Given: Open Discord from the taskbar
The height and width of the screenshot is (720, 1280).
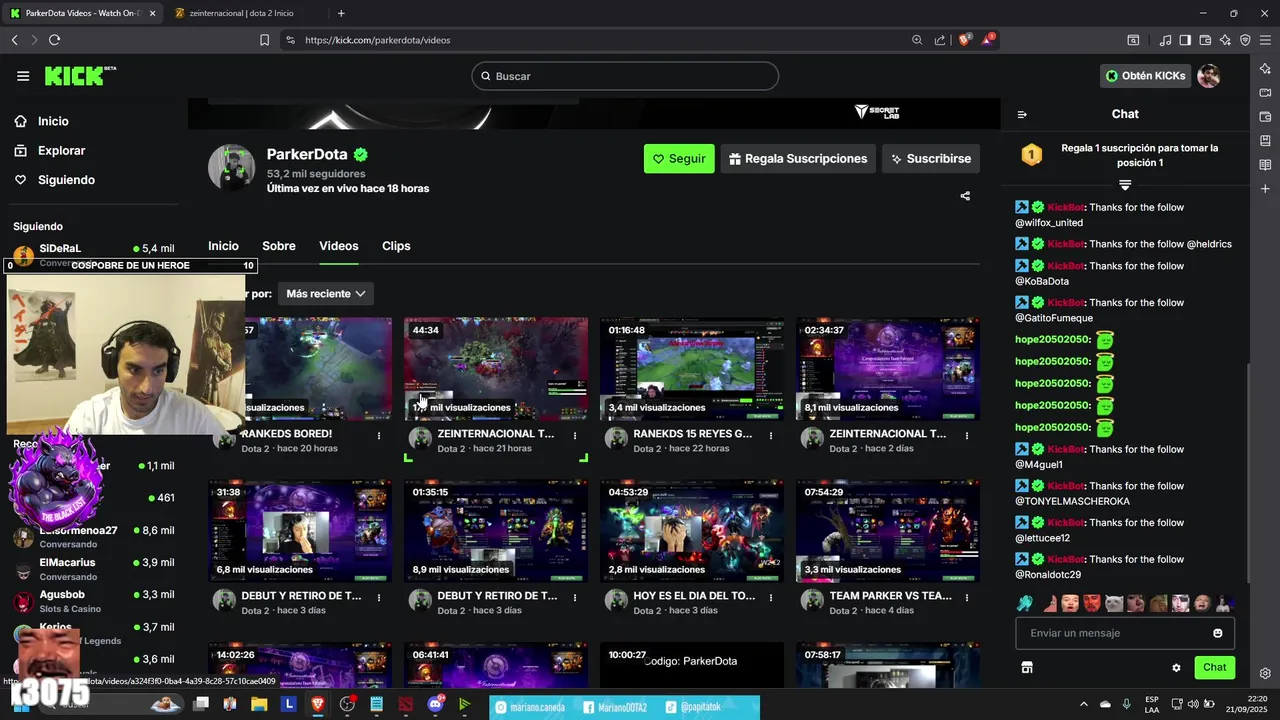Looking at the screenshot, I should pyautogui.click(x=435, y=704).
